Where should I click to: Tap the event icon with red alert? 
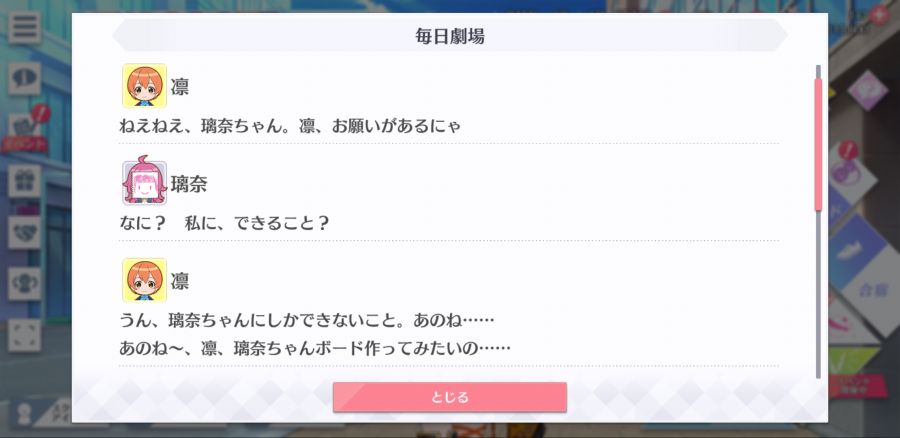[x=26, y=129]
